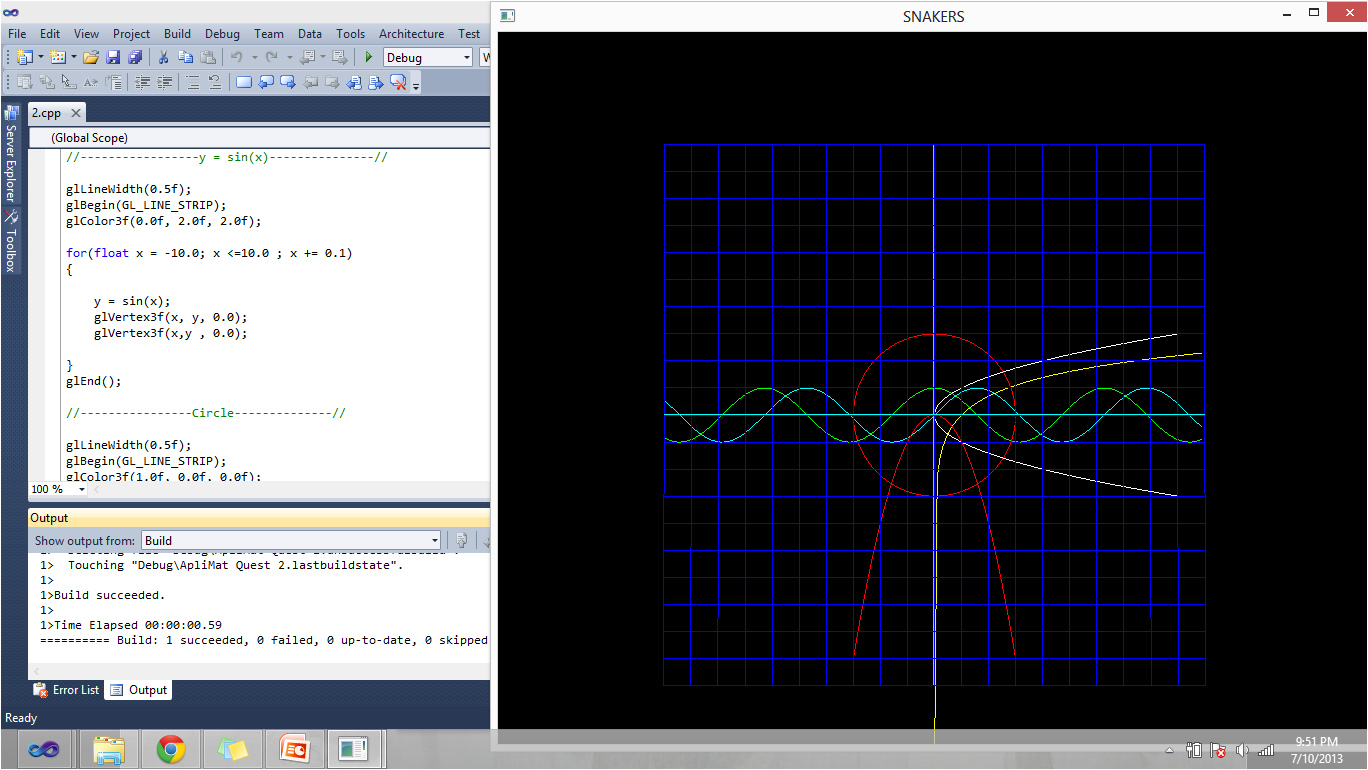Click the Find Message in Code icon in the Output toolbar

tap(461, 540)
